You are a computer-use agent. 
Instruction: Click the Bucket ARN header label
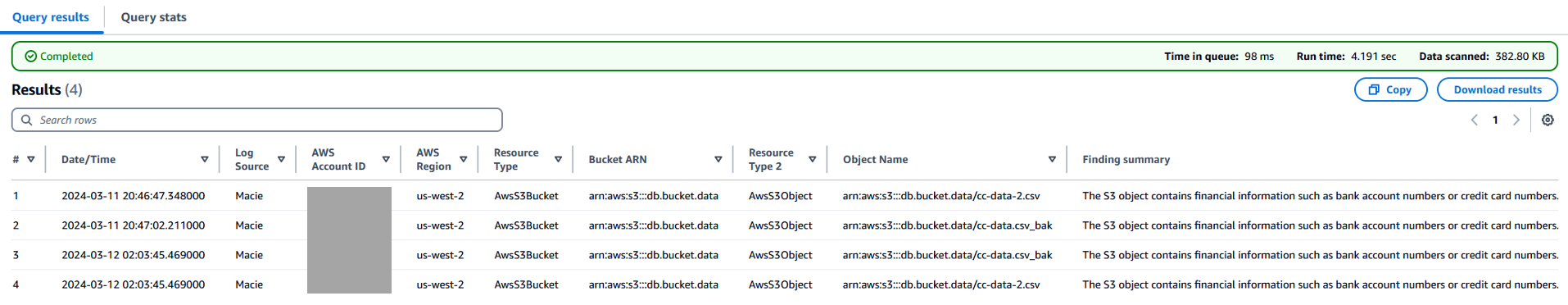[618, 159]
